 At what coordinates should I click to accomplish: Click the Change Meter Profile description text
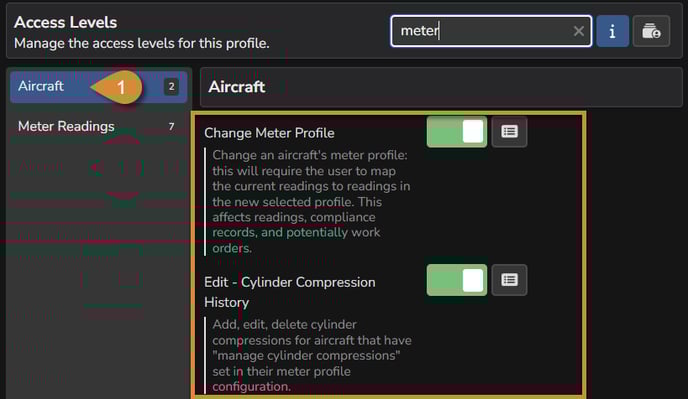coord(311,201)
